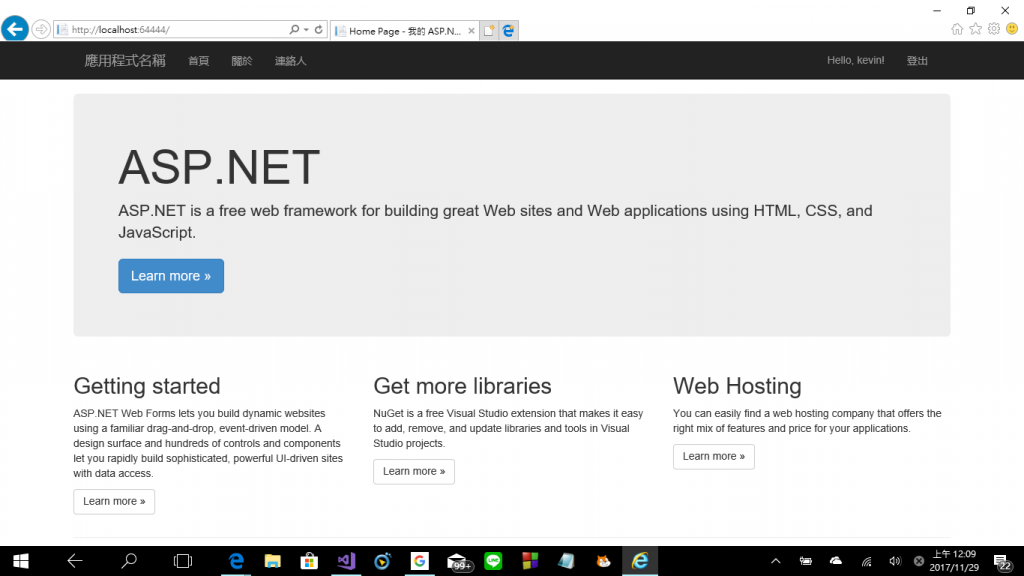The image size is (1024, 576).
Task: Open the 連絡人 navigation item
Action: point(290,61)
